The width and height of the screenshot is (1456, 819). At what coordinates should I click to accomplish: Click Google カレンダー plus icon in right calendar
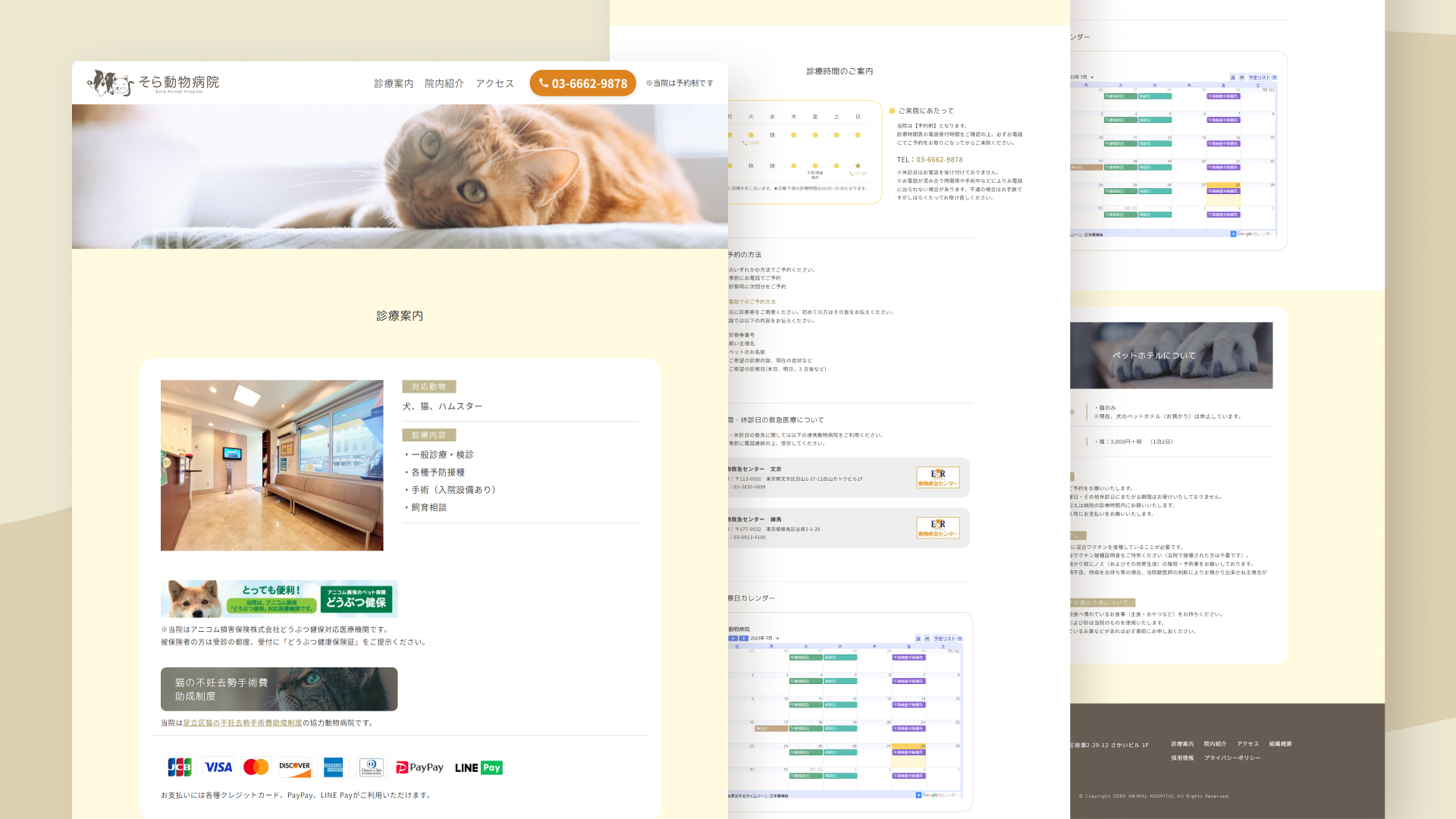coord(1233,234)
